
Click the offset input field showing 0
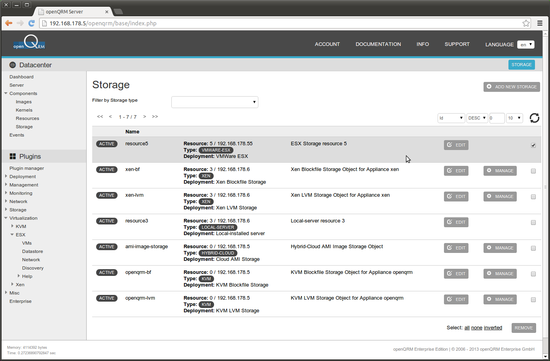click(496, 118)
